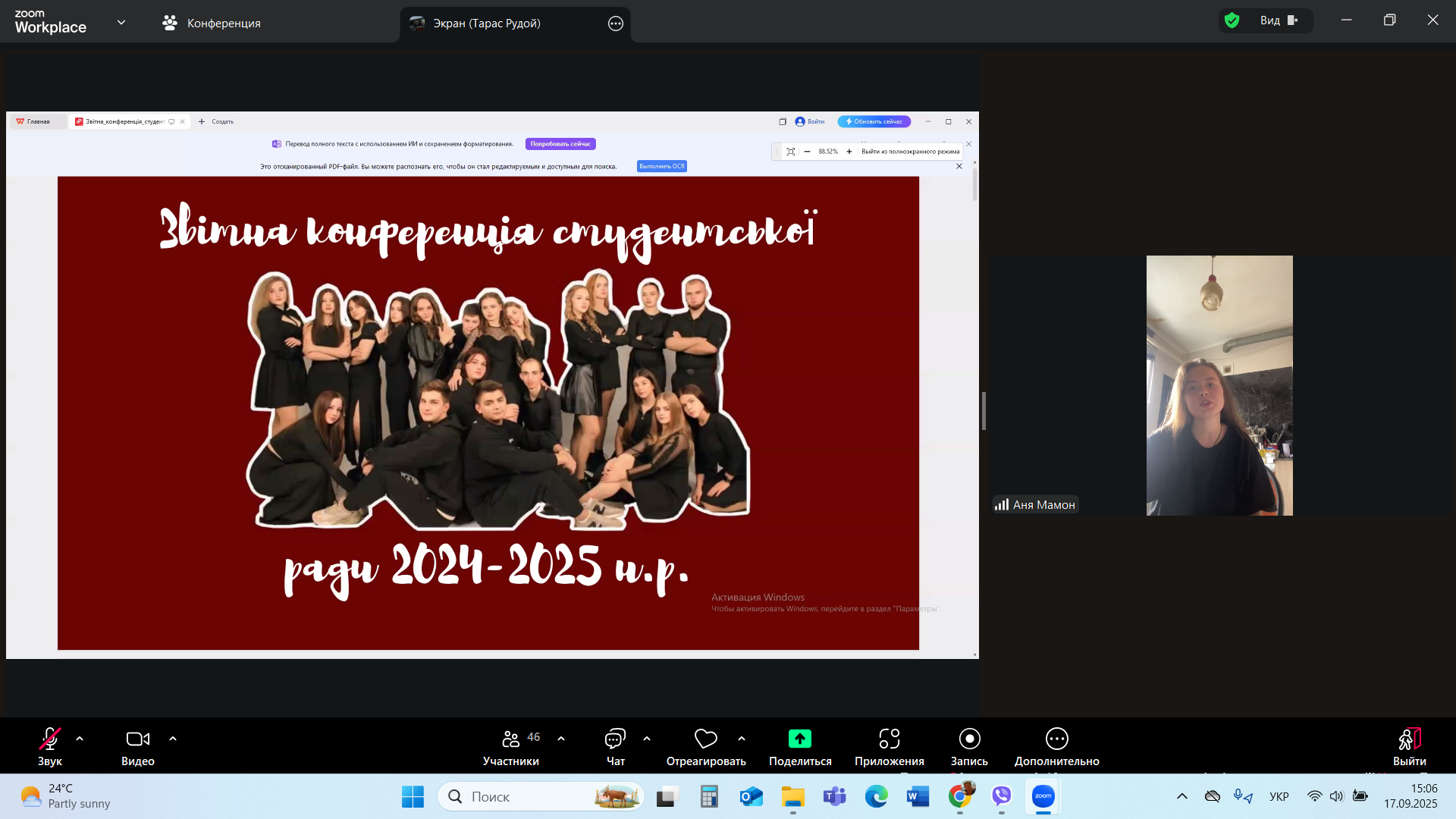Toggle the video camera on
Screen dimensions: 1456x819
click(137, 739)
